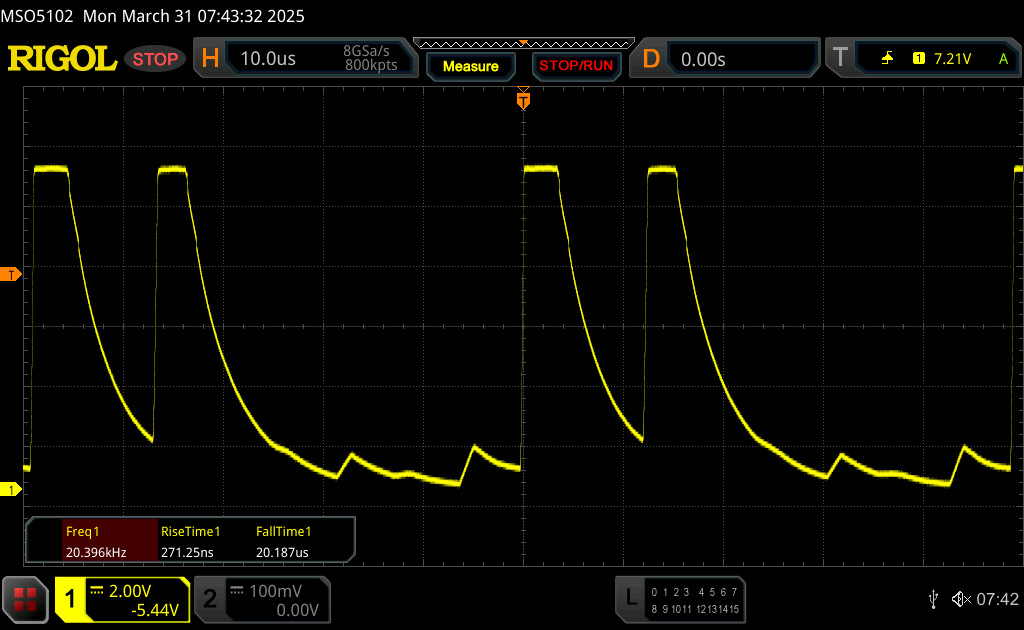The width and height of the screenshot is (1024, 630).
Task: Select the channel 1 ground level marker
Action: pyautogui.click(x=11, y=489)
